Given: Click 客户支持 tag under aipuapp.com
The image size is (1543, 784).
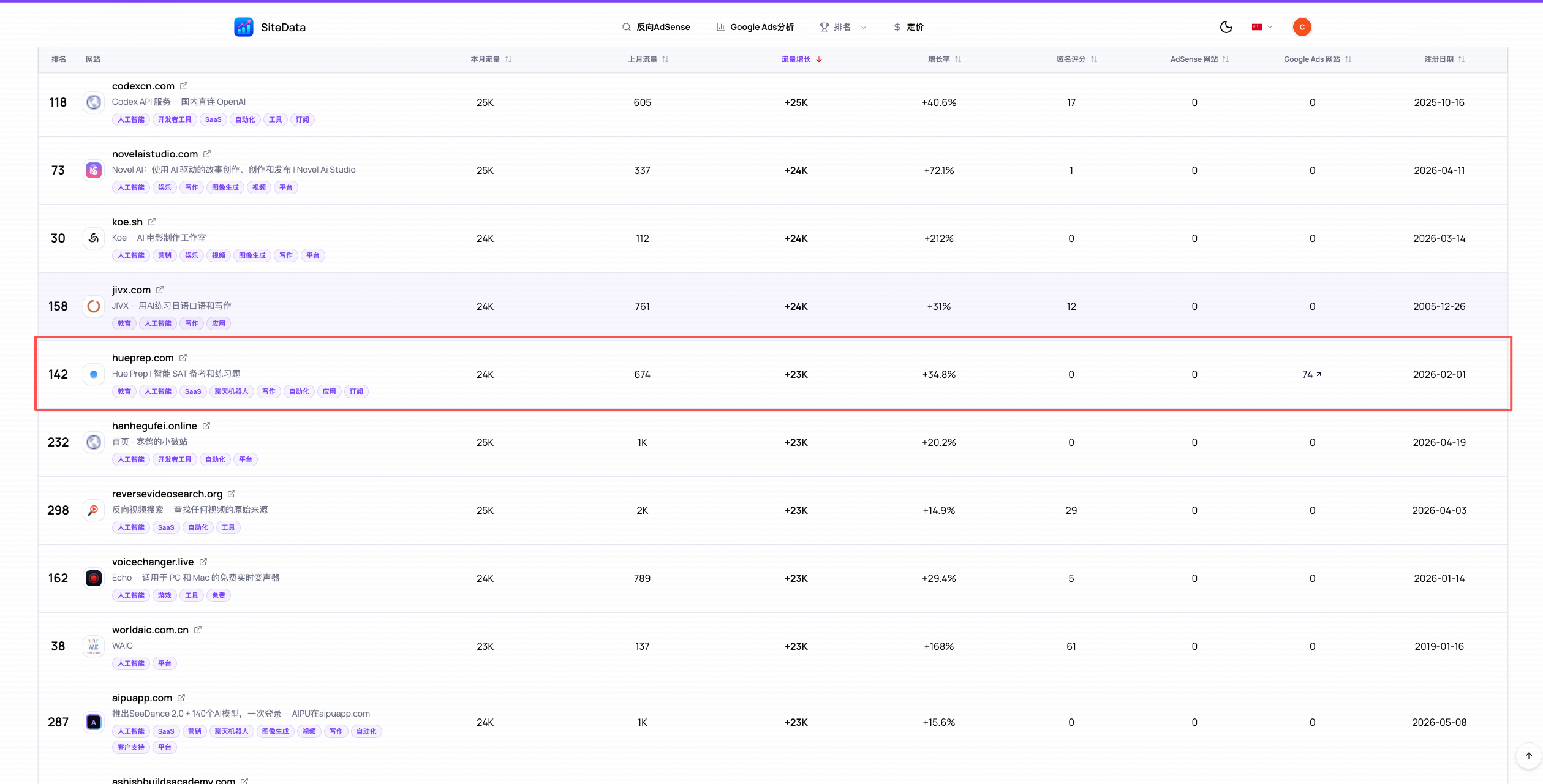Looking at the screenshot, I should [131, 747].
